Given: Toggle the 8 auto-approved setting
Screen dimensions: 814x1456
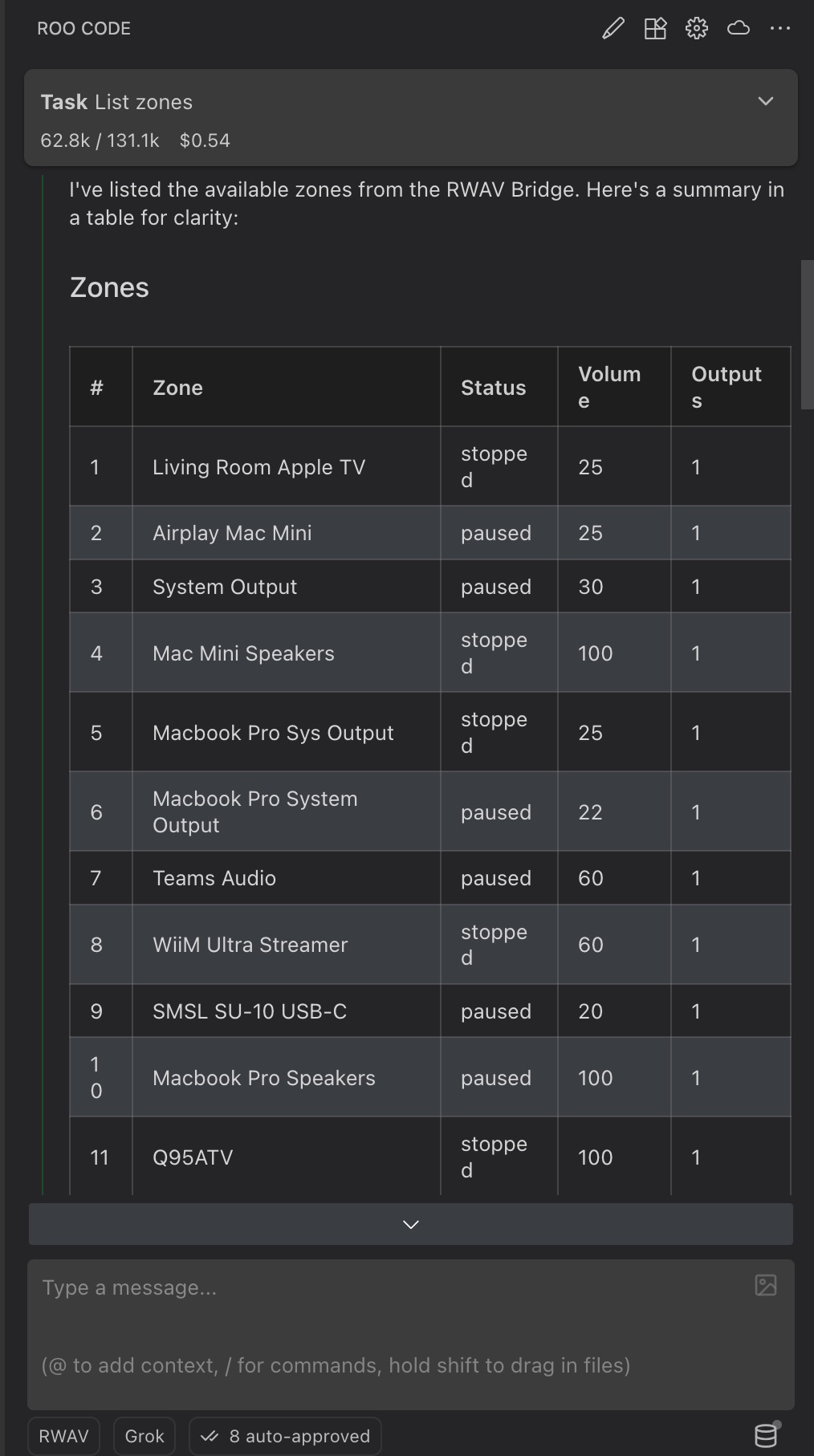Looking at the screenshot, I should coord(285,1436).
